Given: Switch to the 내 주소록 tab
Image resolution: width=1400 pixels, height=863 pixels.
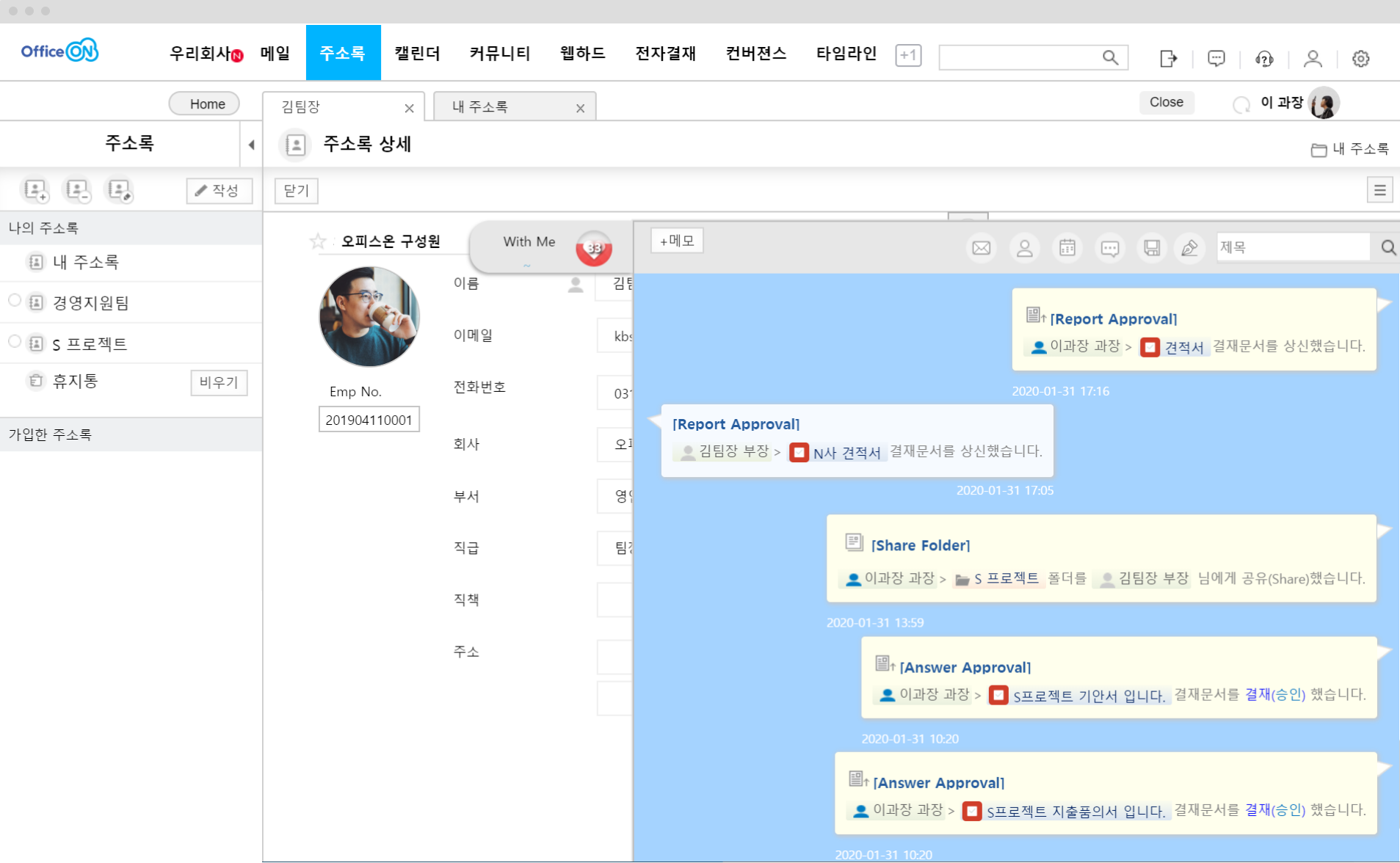Looking at the screenshot, I should coord(480,107).
